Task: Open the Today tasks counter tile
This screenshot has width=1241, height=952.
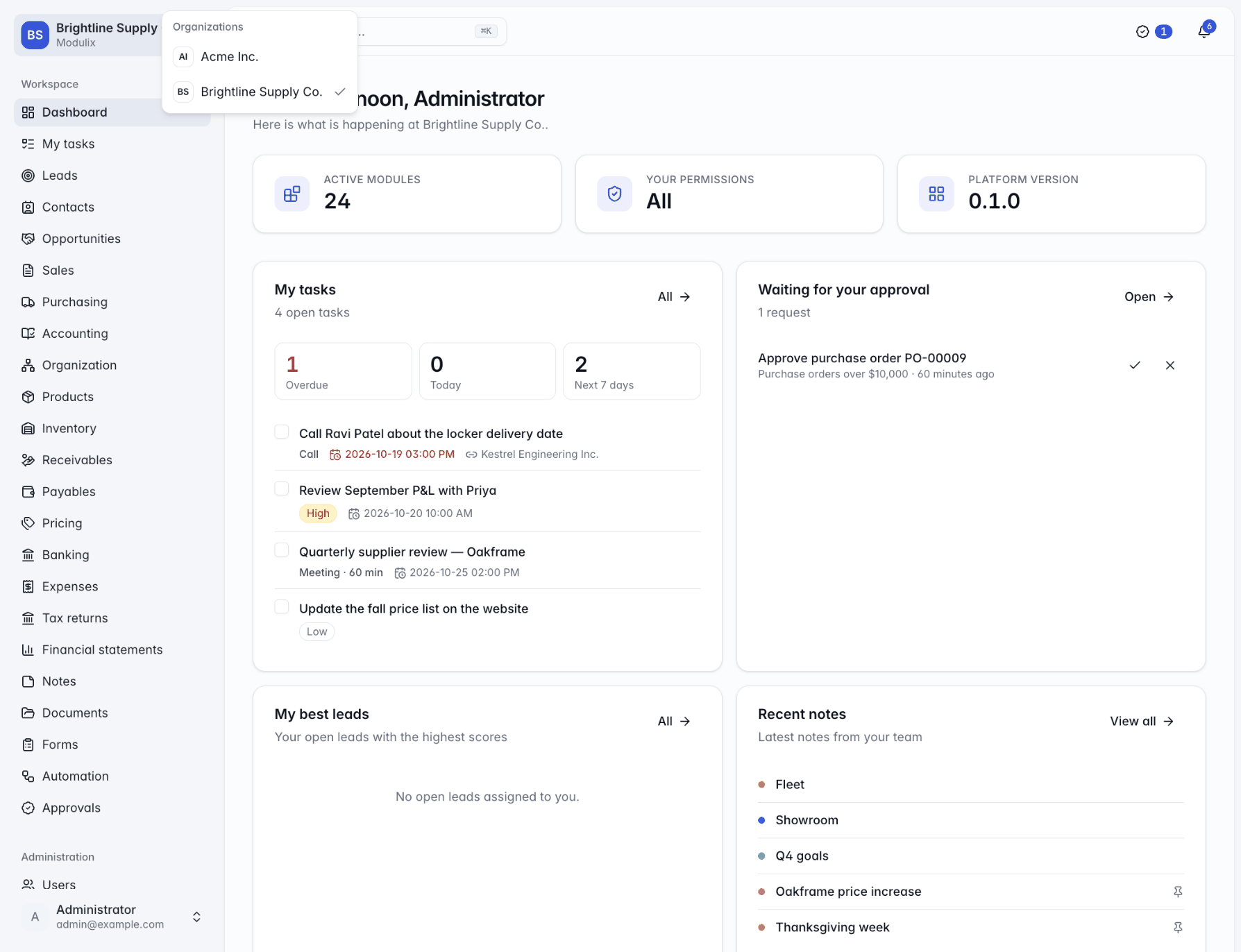Action: 487,371
